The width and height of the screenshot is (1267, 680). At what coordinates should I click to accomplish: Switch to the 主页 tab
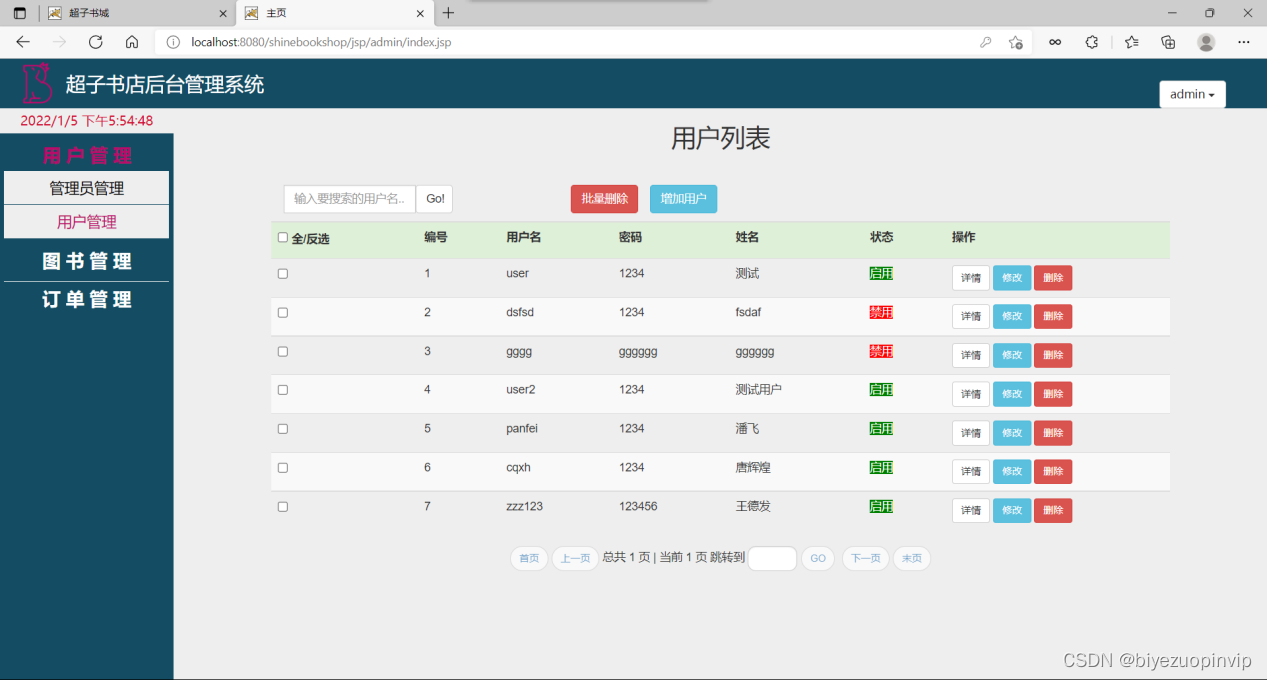[x=333, y=14]
